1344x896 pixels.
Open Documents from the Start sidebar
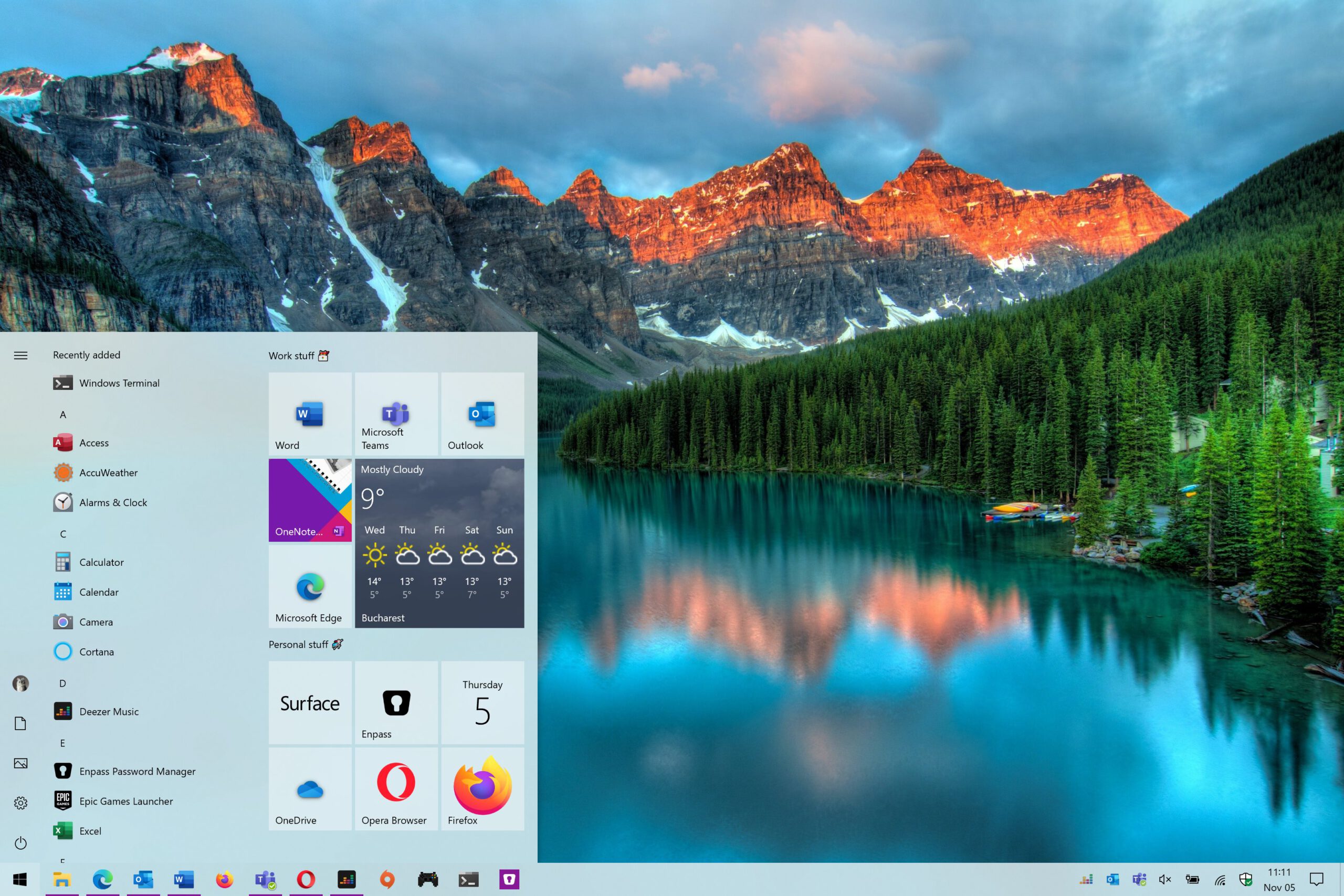coord(20,723)
